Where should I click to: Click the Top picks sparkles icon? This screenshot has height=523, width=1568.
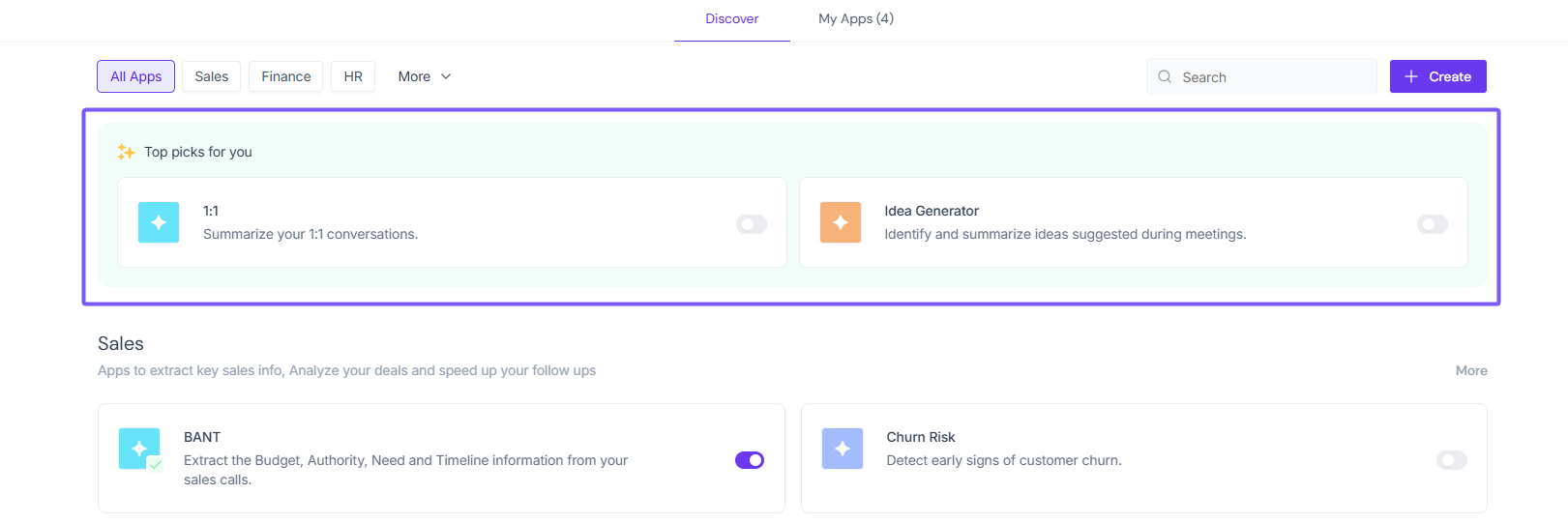(x=126, y=152)
